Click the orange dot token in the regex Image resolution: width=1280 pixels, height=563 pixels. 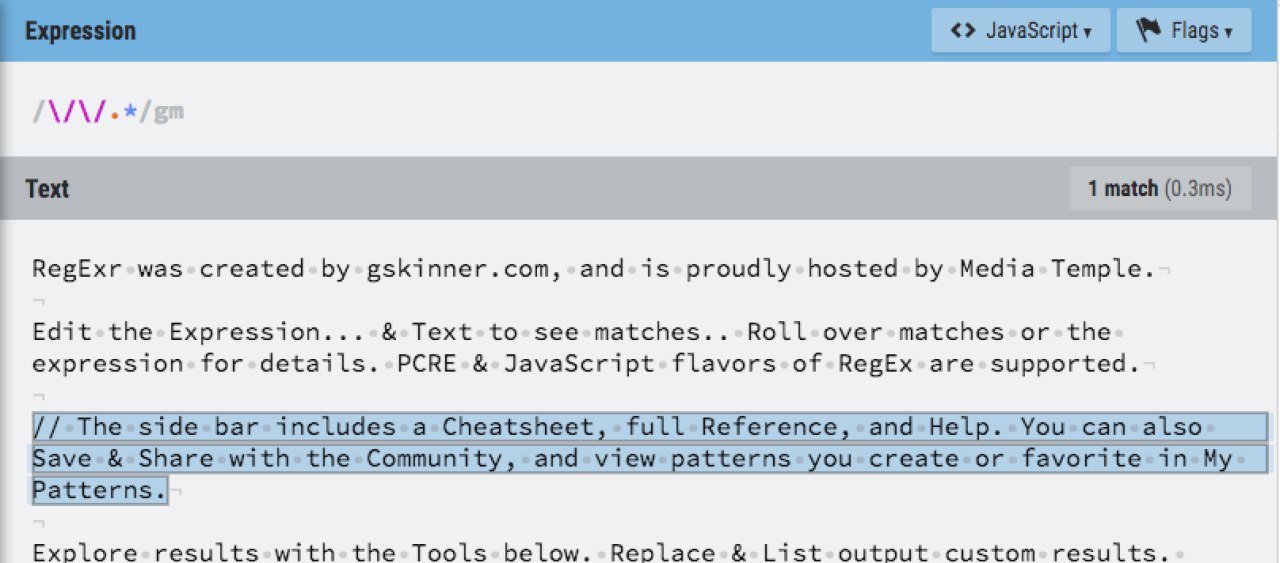click(x=116, y=114)
